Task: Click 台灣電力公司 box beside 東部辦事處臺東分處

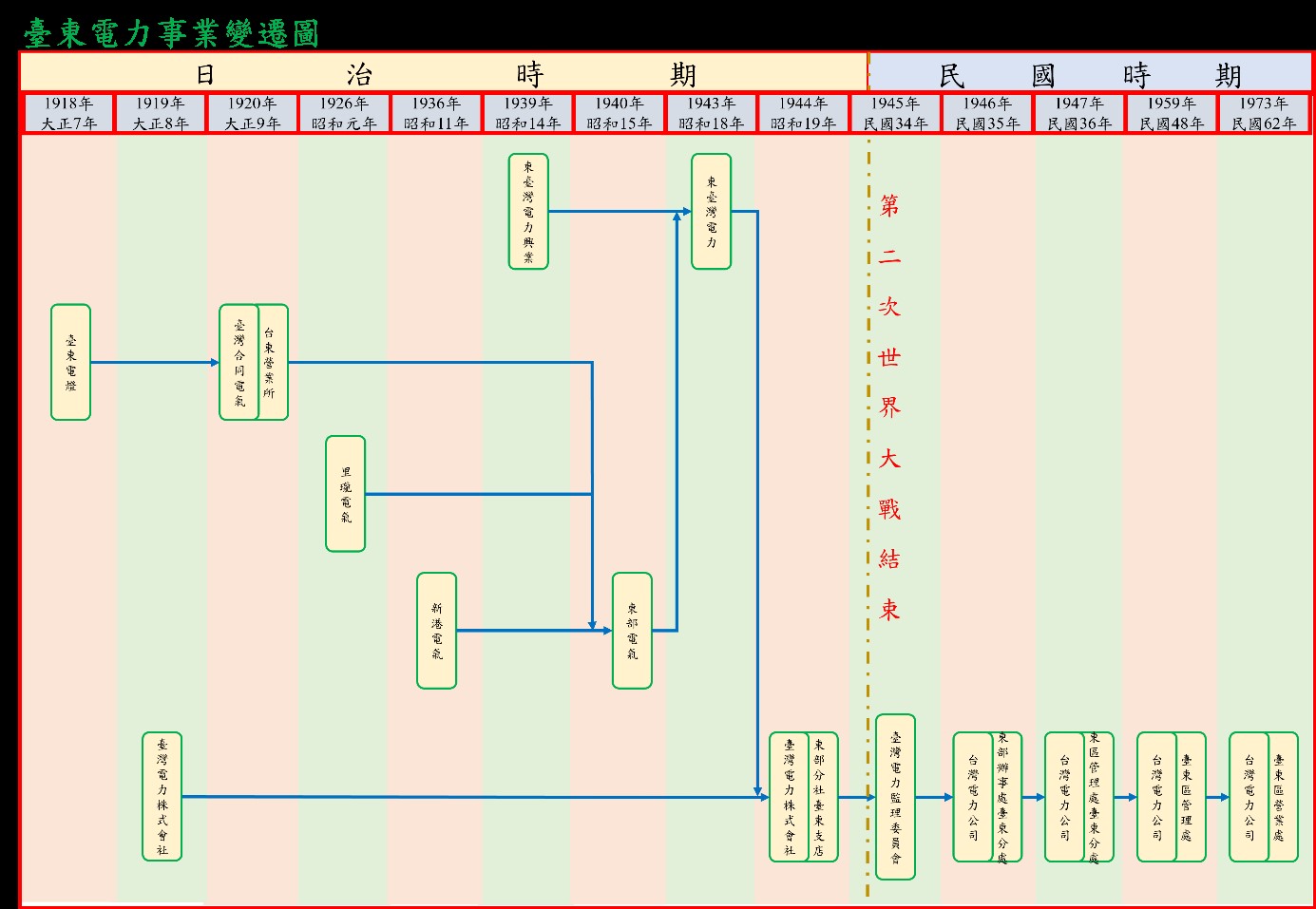Action: click(973, 796)
